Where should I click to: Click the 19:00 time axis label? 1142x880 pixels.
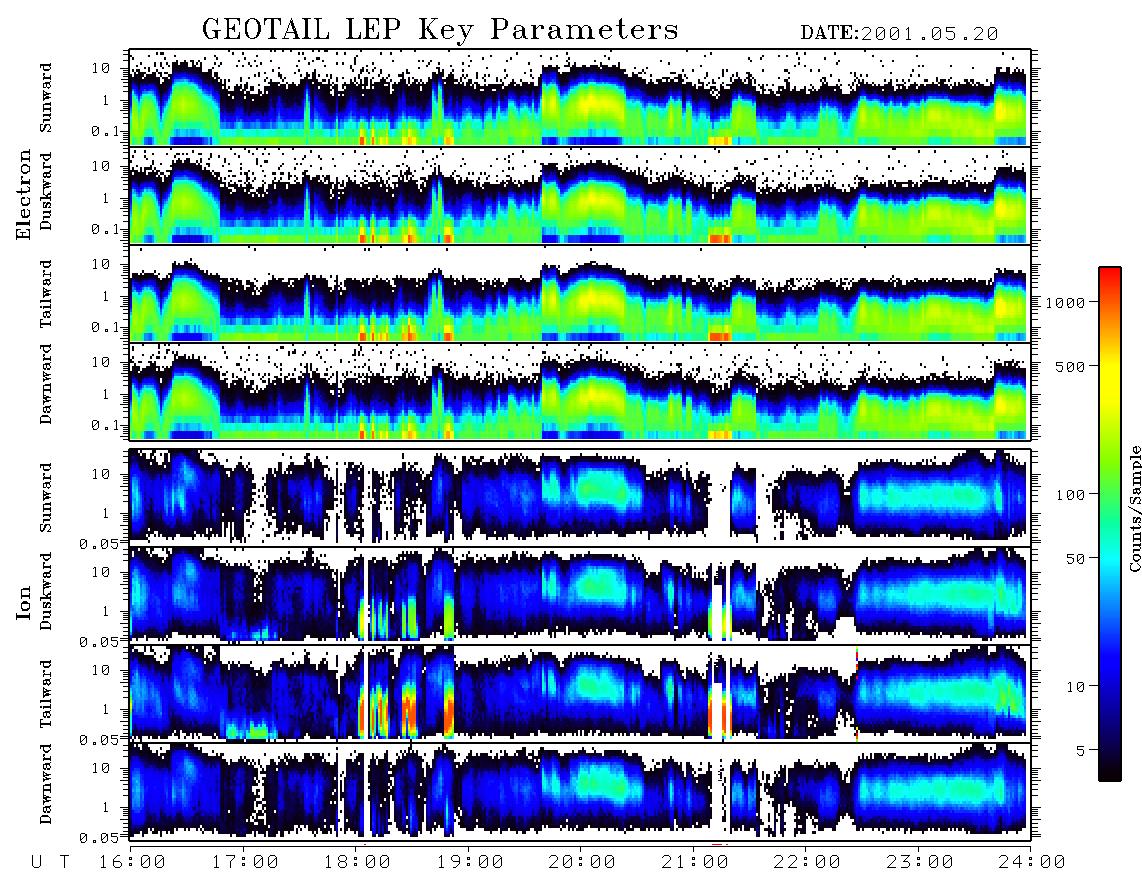pos(469,862)
